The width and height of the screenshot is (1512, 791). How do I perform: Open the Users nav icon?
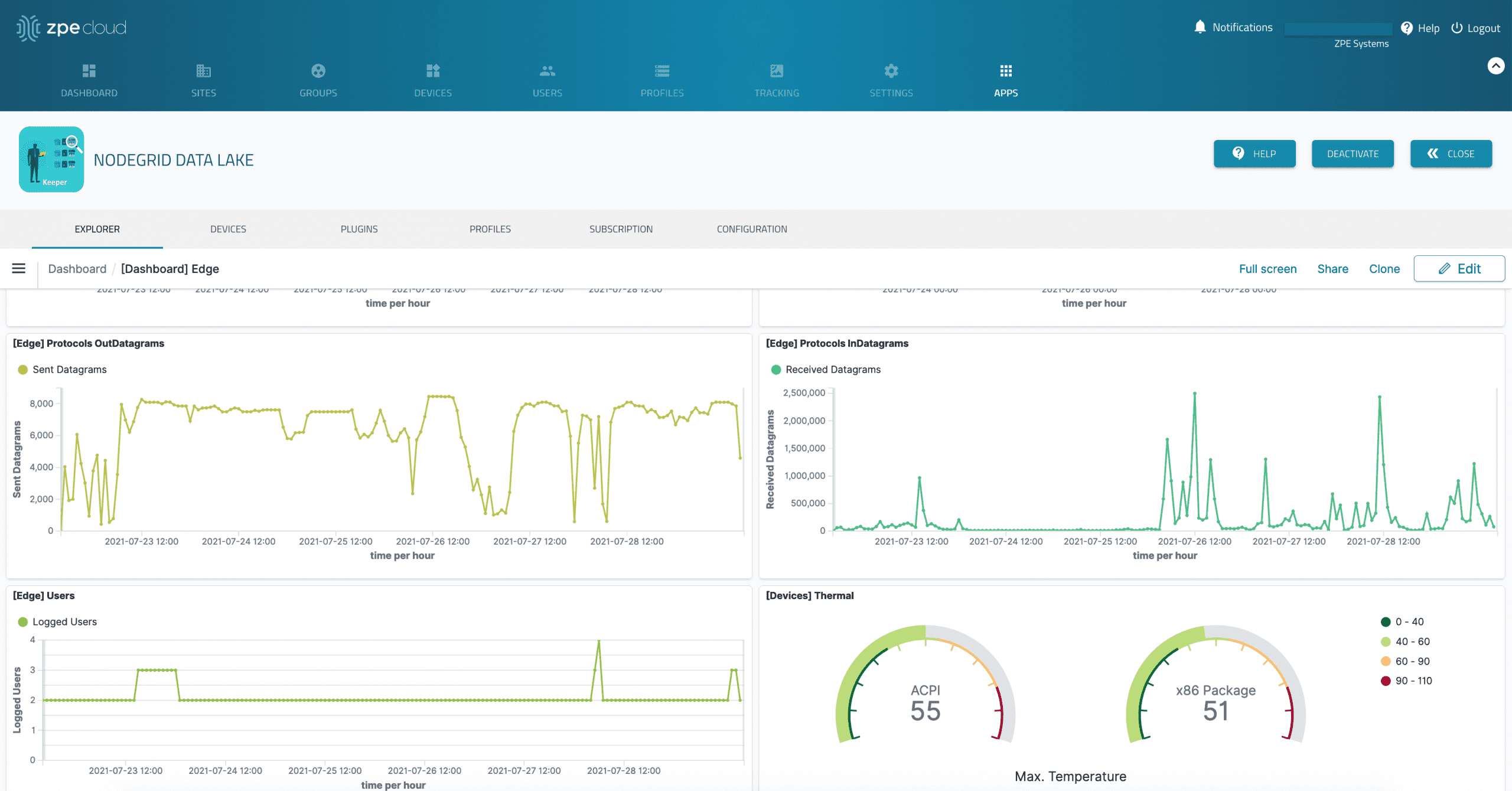pyautogui.click(x=547, y=71)
